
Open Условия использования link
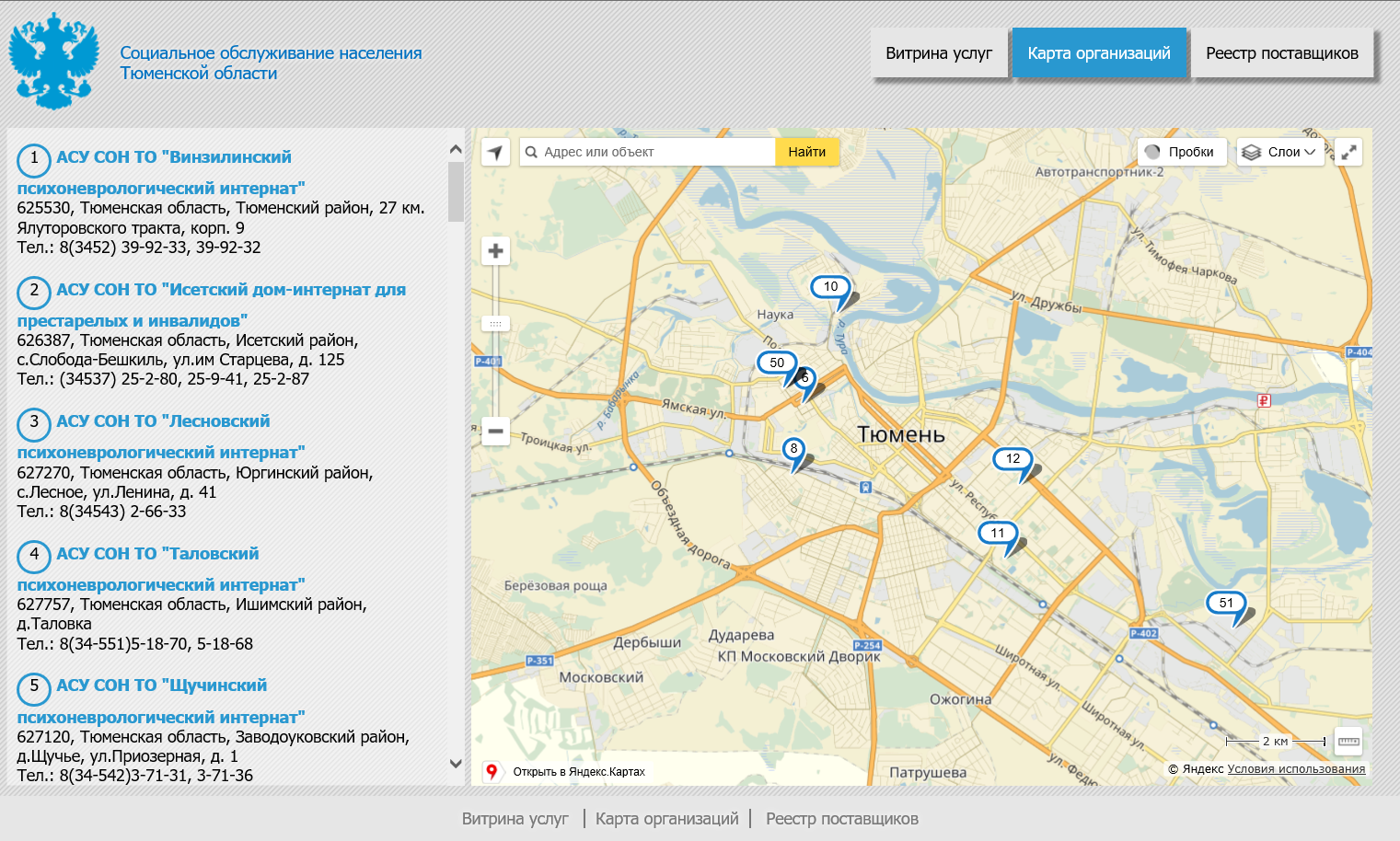pyautogui.click(x=1296, y=769)
